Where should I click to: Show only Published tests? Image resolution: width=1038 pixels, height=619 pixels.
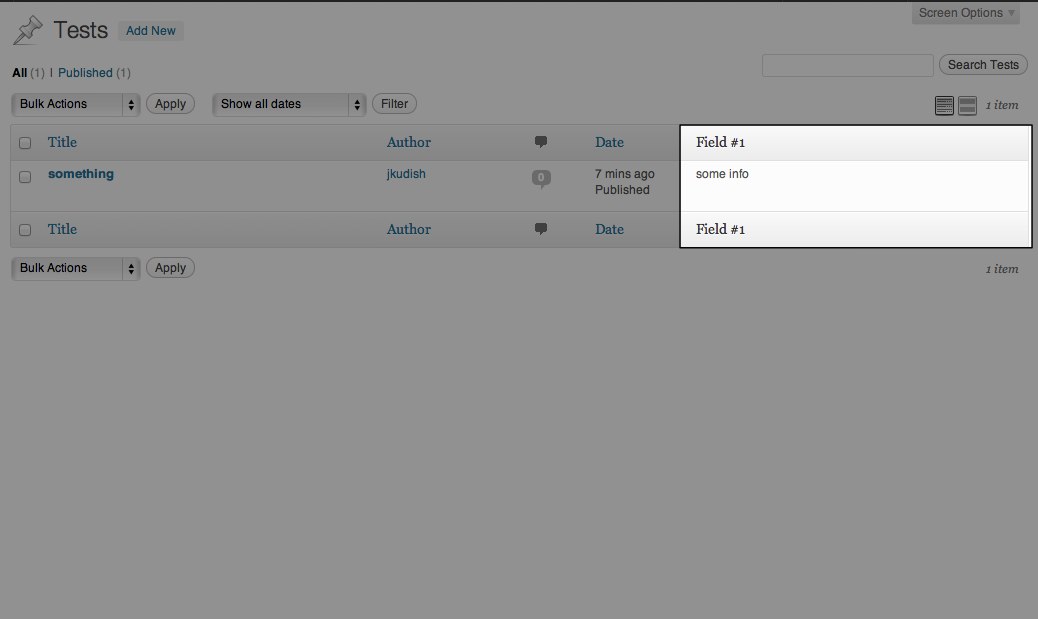tap(85, 73)
